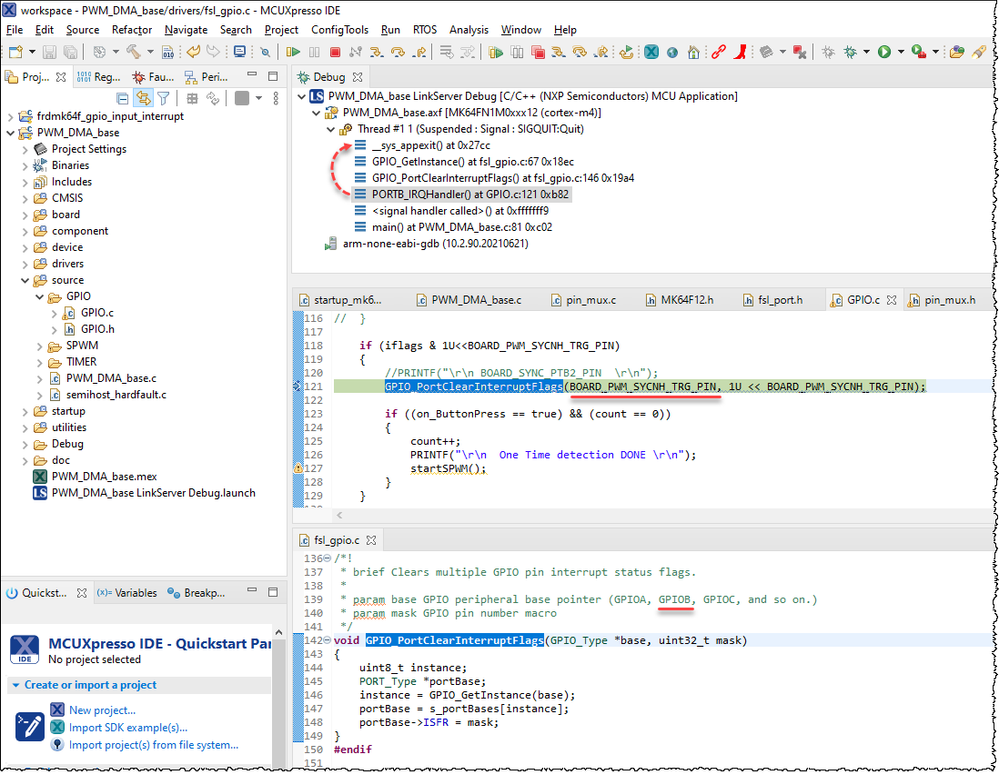Open the Variables tab
The image size is (999, 773).
tap(133, 593)
